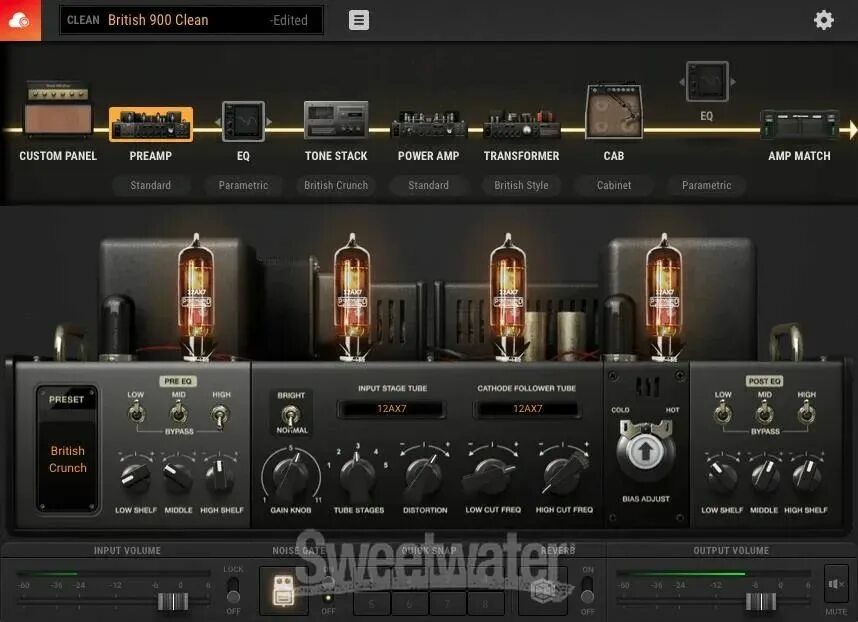
Task: Toggle the Input Volume Lock switch
Action: (233, 590)
